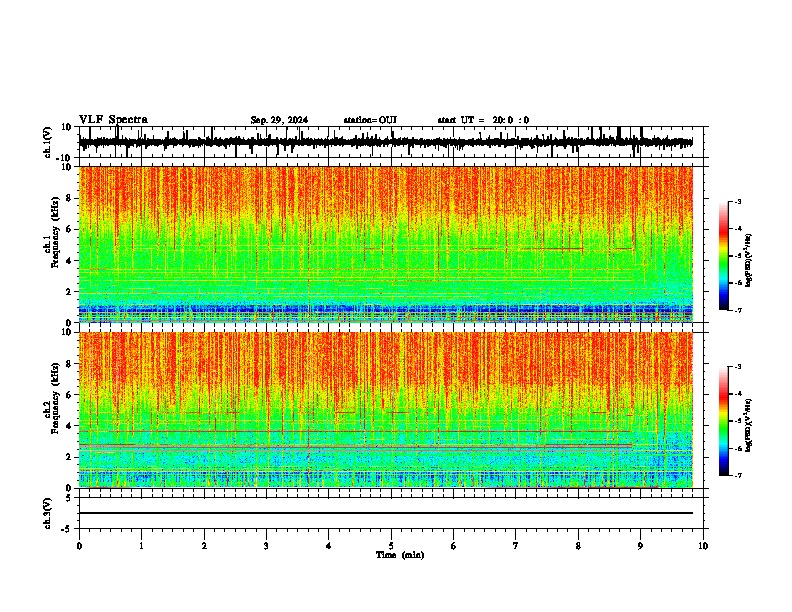The height and width of the screenshot is (612, 792).
Task: Click the start UT 20:0:0 label
Action: click(x=483, y=120)
